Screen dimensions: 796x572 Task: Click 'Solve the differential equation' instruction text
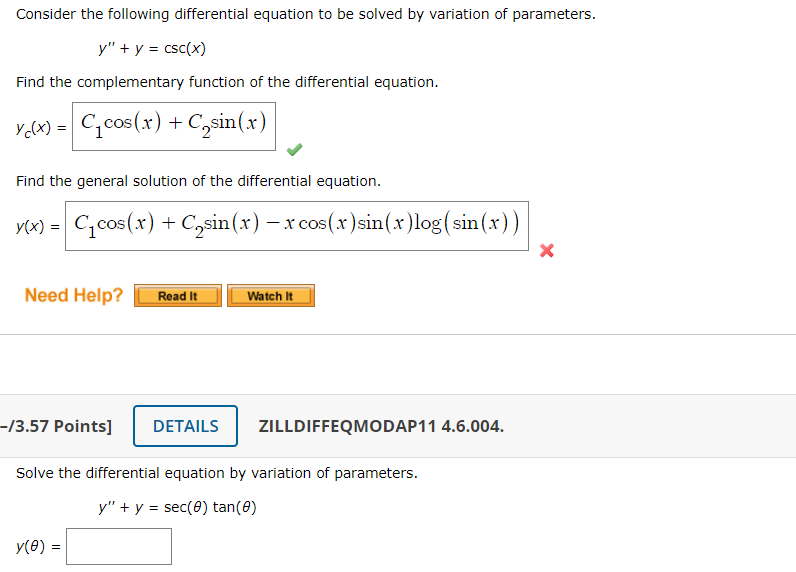tap(217, 473)
